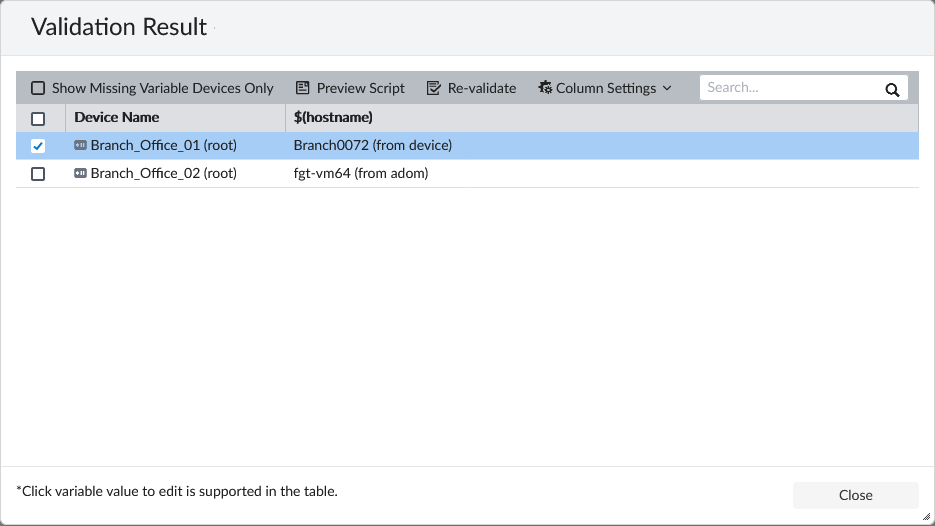
Task: Click the resize grip in dialog corner
Action: (926, 517)
